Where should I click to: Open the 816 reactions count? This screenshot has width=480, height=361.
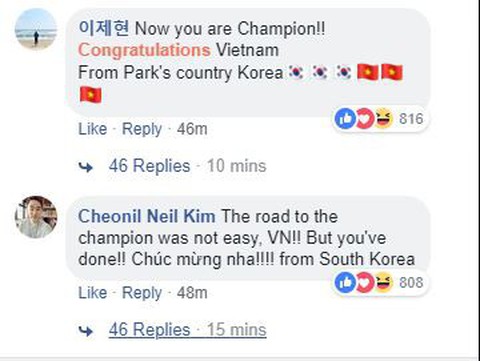(411, 119)
